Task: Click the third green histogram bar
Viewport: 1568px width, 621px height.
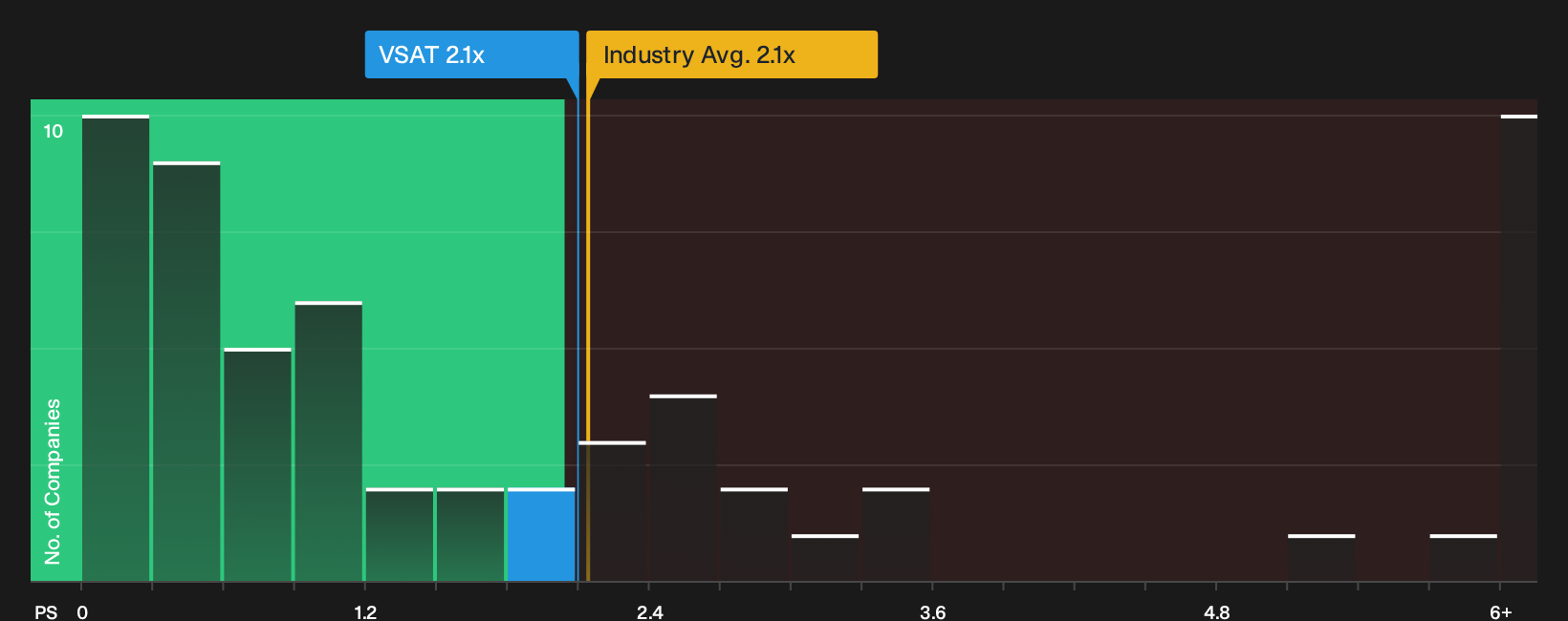Action: [x=257, y=465]
